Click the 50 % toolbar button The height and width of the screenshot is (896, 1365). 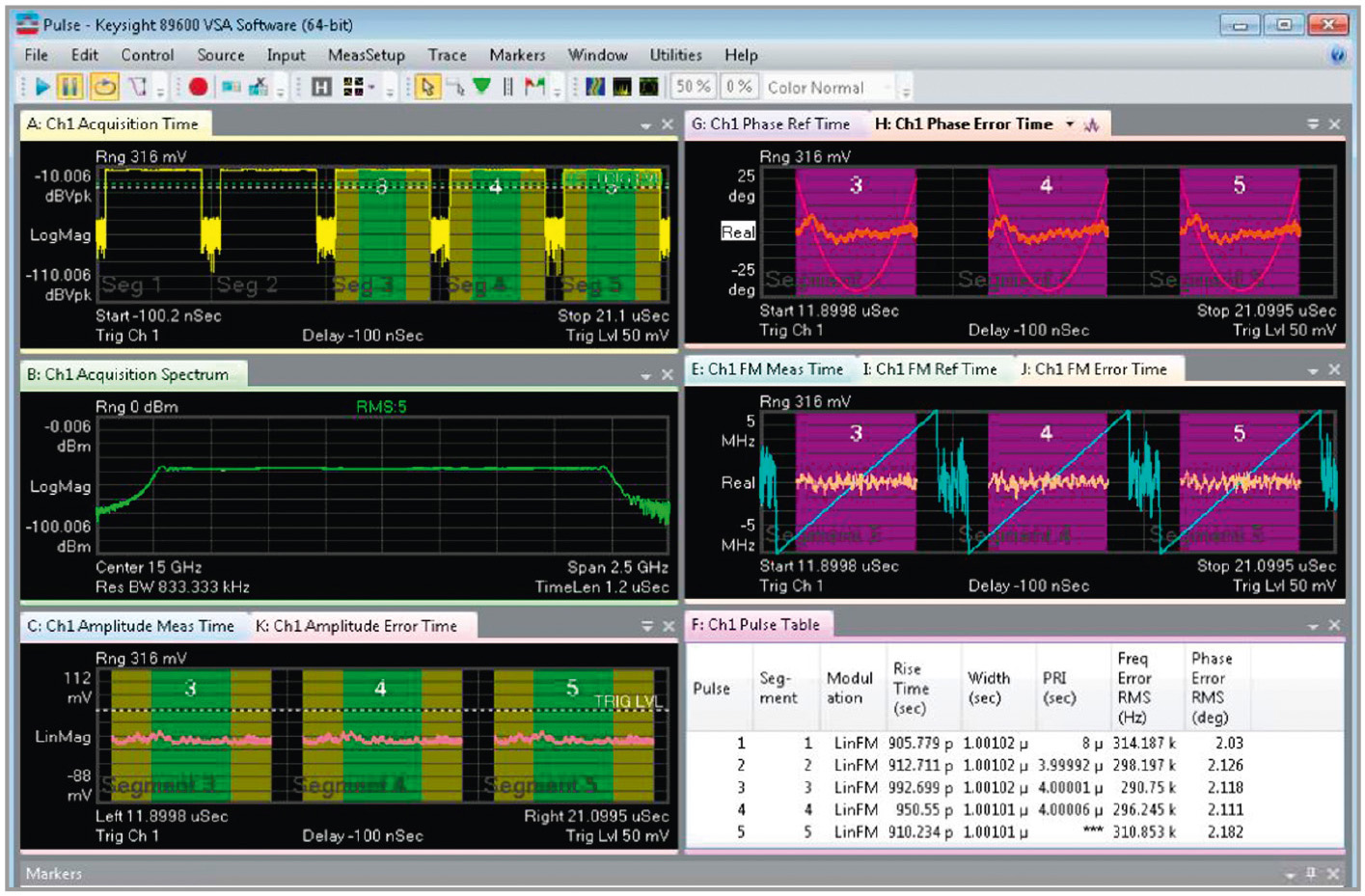click(693, 87)
